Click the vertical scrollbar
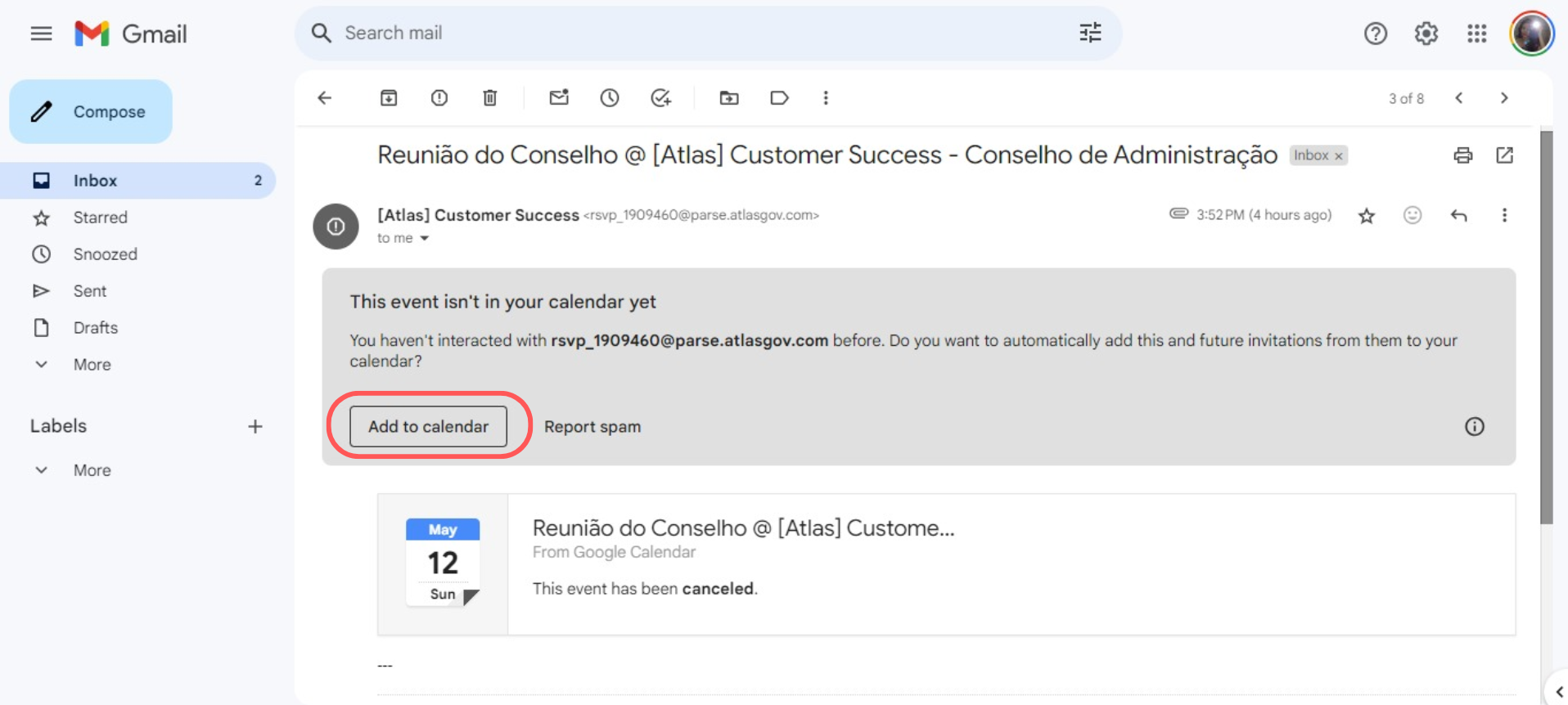 click(x=1546, y=327)
